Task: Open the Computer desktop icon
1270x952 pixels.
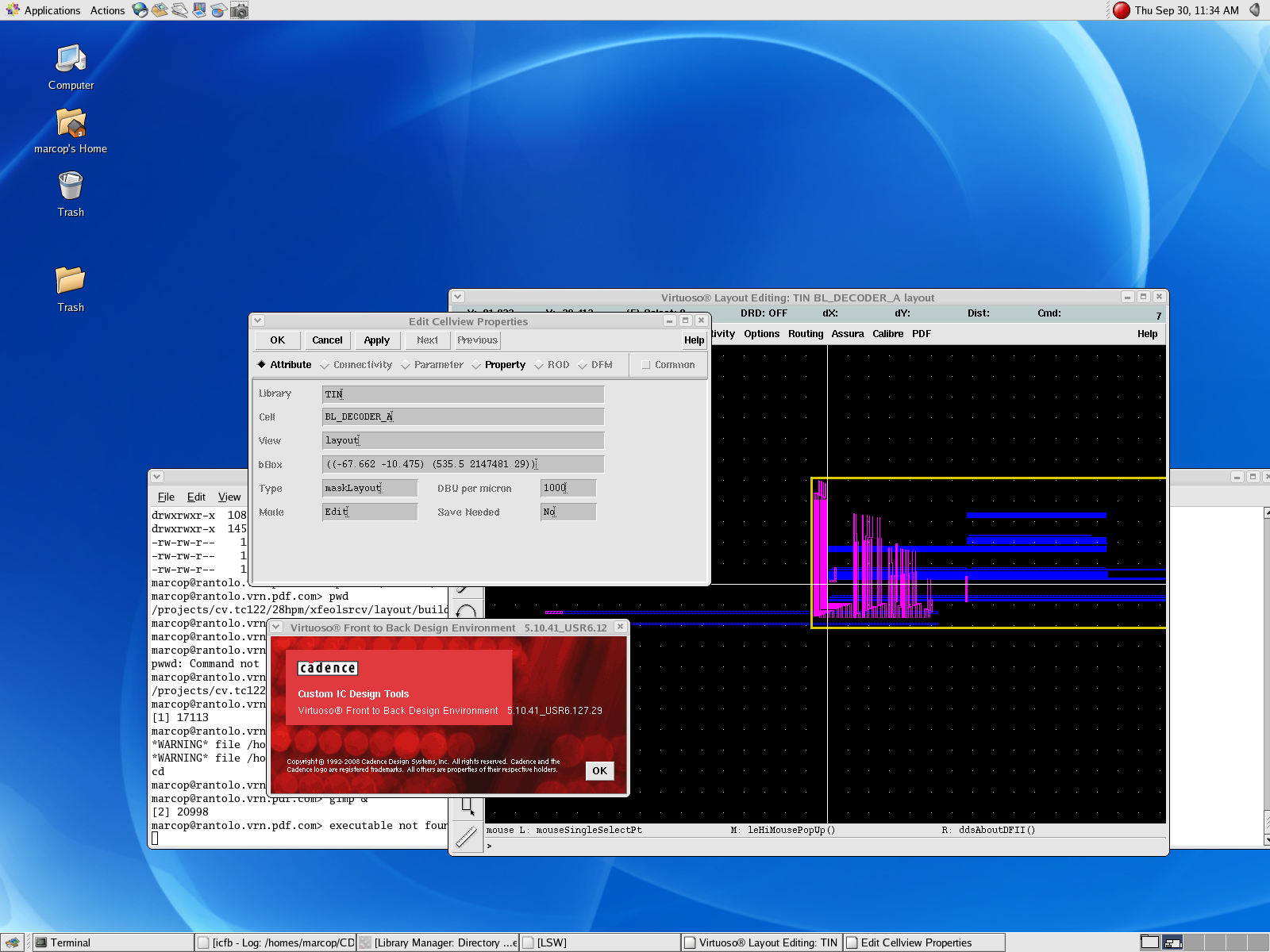Action: pyautogui.click(x=71, y=67)
